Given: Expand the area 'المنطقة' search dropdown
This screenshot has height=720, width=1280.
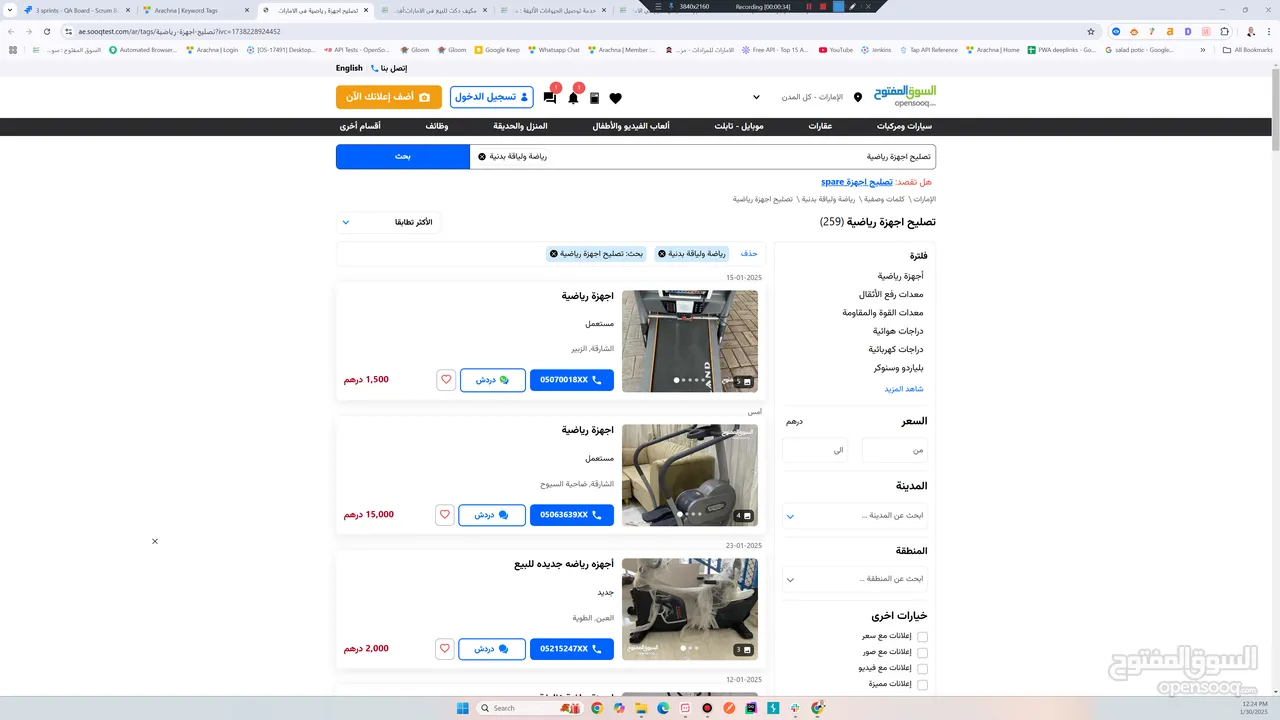Looking at the screenshot, I should [855, 579].
